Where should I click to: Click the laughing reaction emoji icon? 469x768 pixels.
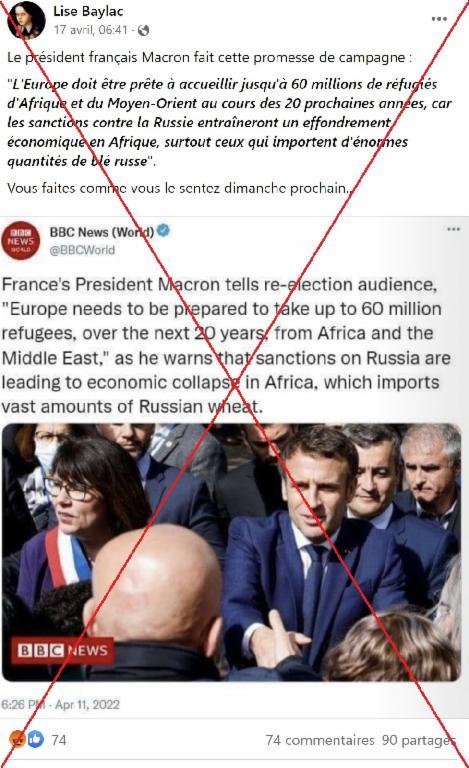click(x=18, y=739)
